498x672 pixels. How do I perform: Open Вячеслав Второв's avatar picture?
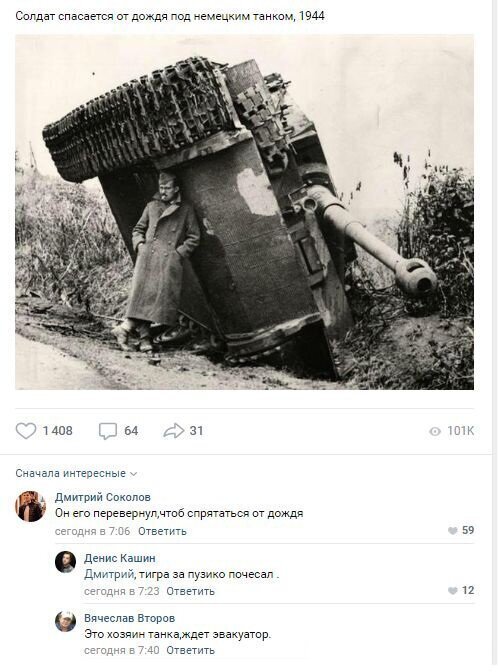point(66,621)
